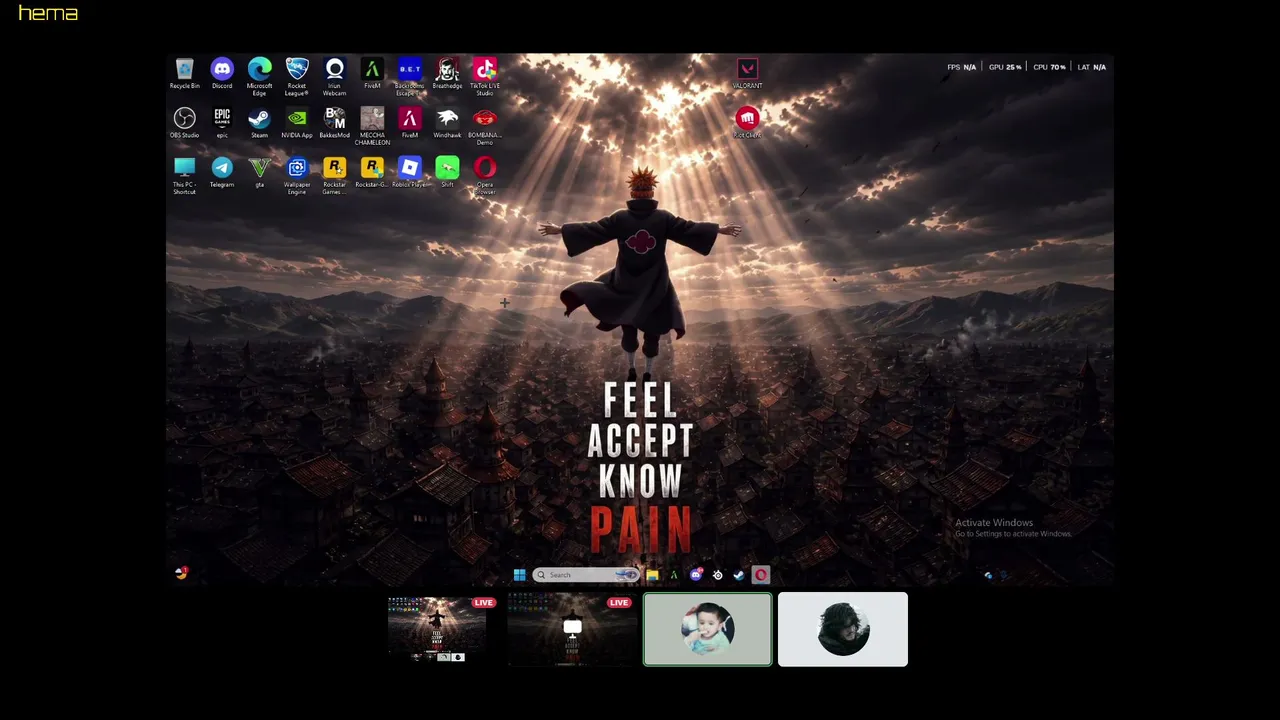Select the first LIVE screen share thumbnail
Viewport: 1280px width, 720px height.
click(437, 629)
